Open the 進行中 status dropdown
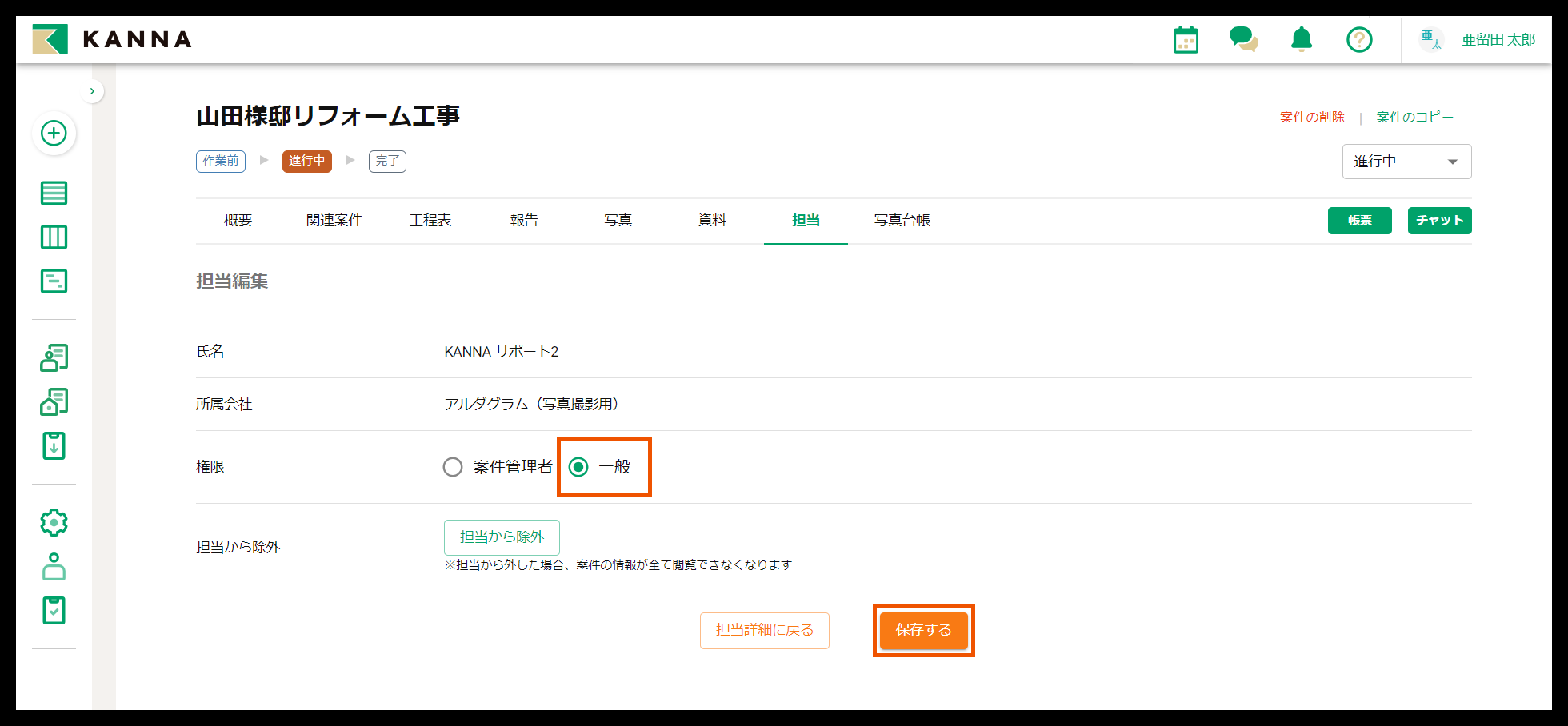This screenshot has width=1568, height=726. click(x=1406, y=161)
